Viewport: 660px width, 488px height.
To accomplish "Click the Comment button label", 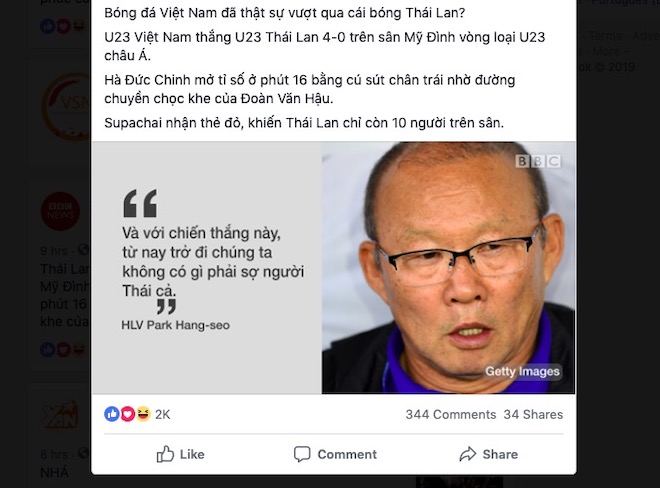I will tap(347, 454).
